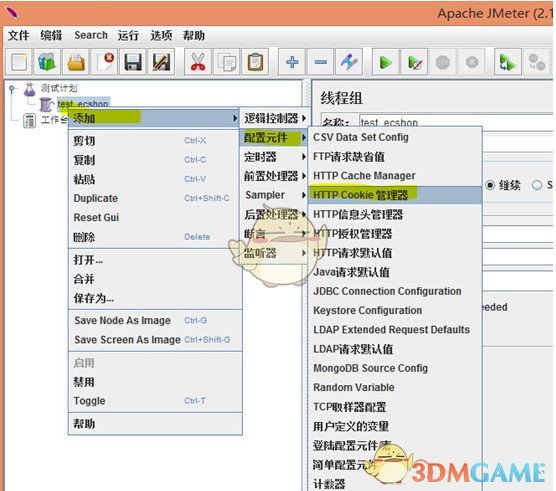Start the test with green play icon
Viewport: 556px width, 491px height.
[385, 62]
